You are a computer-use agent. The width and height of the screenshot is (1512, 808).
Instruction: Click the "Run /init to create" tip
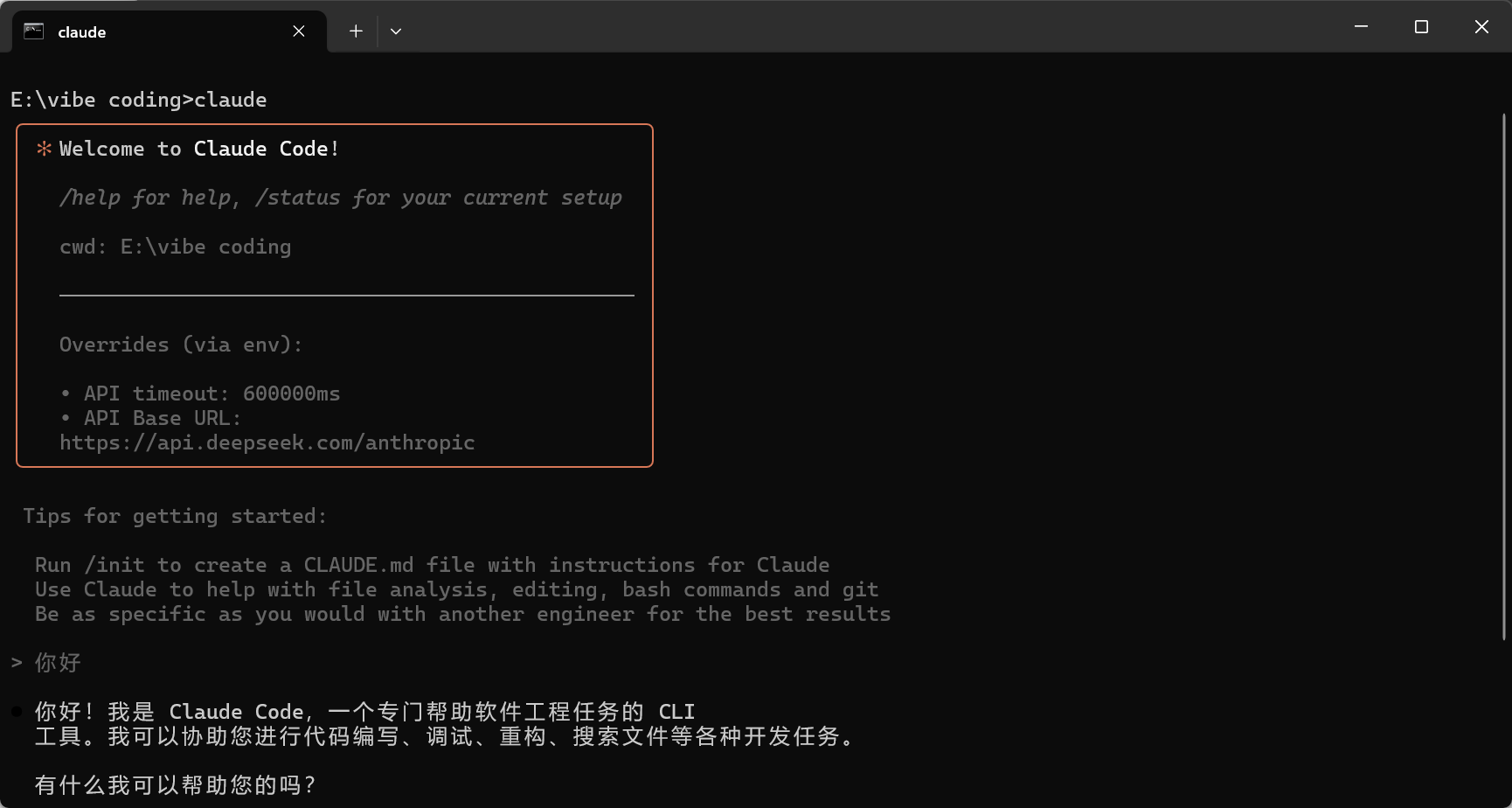[433, 565]
